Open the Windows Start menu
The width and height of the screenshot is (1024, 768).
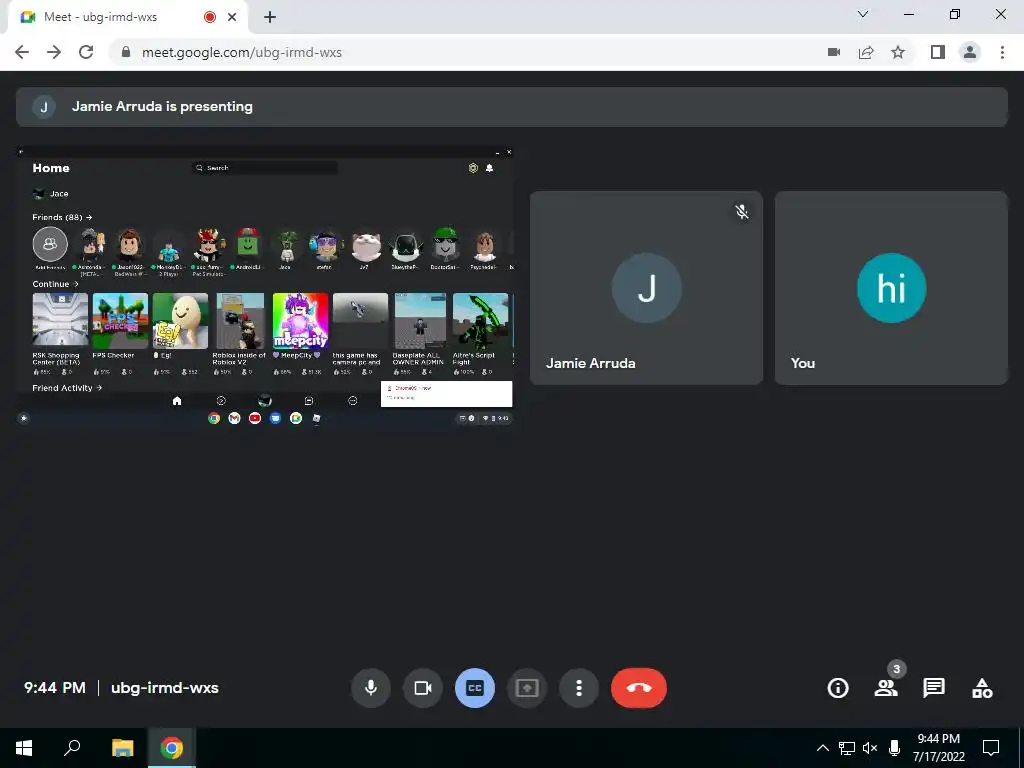pos(24,748)
